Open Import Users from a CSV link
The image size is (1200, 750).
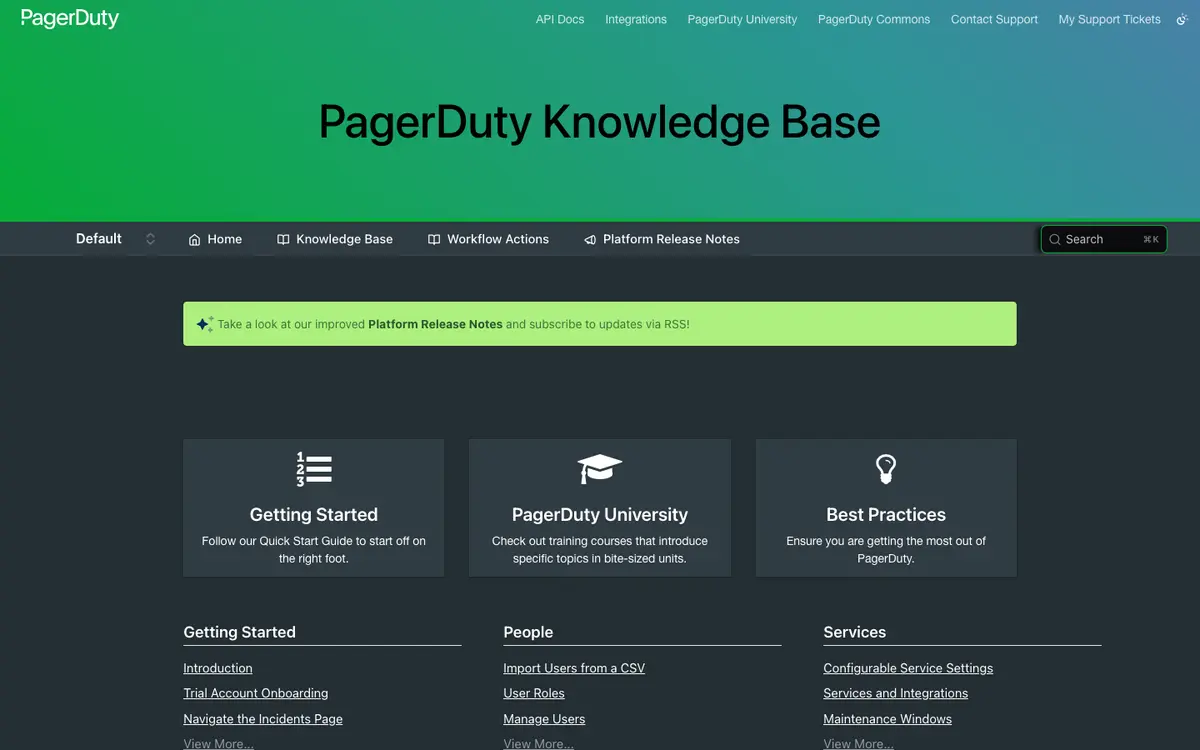(574, 668)
